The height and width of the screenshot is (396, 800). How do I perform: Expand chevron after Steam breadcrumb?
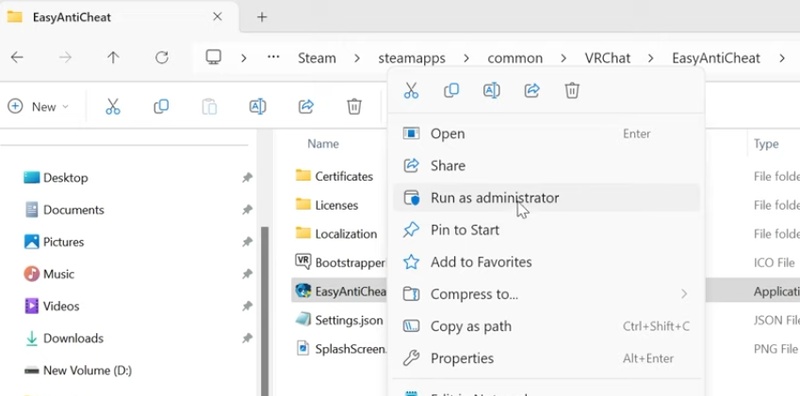point(357,59)
